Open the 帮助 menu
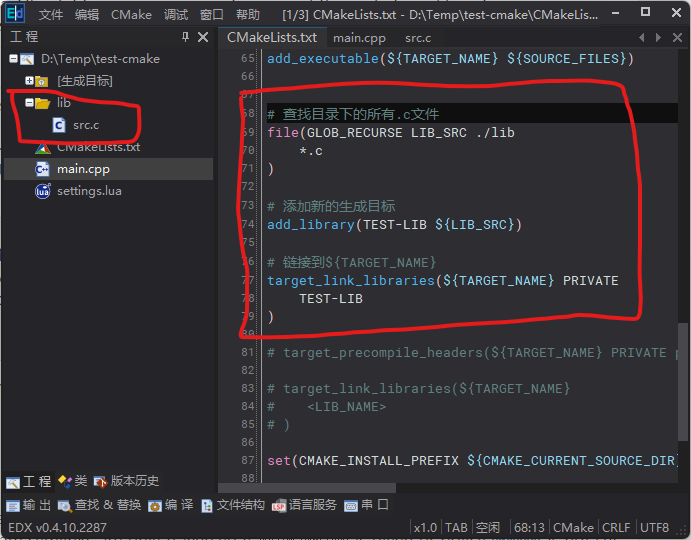Image resolution: width=691 pixels, height=540 pixels. pyautogui.click(x=248, y=15)
